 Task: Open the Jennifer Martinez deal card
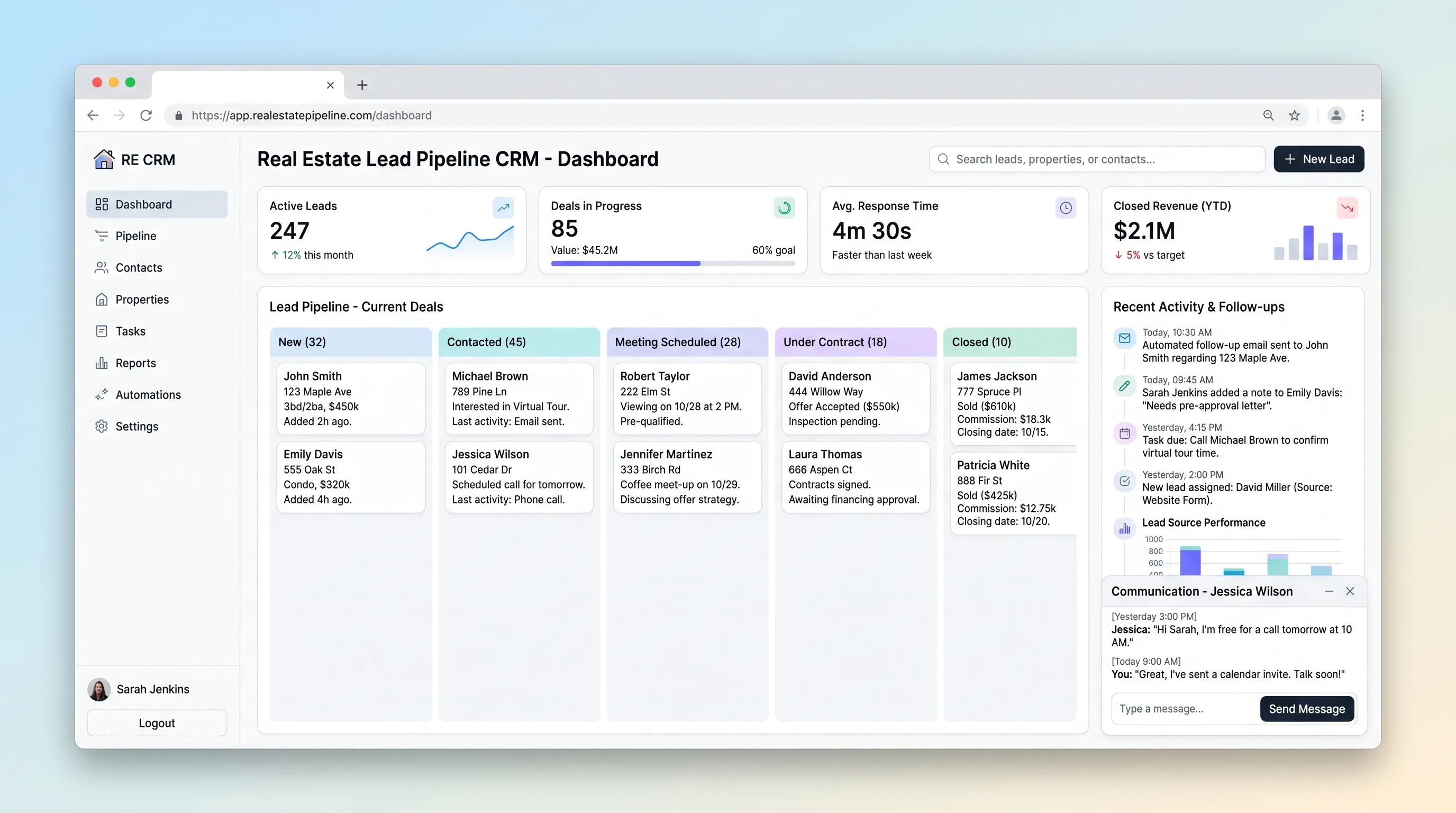pos(687,476)
